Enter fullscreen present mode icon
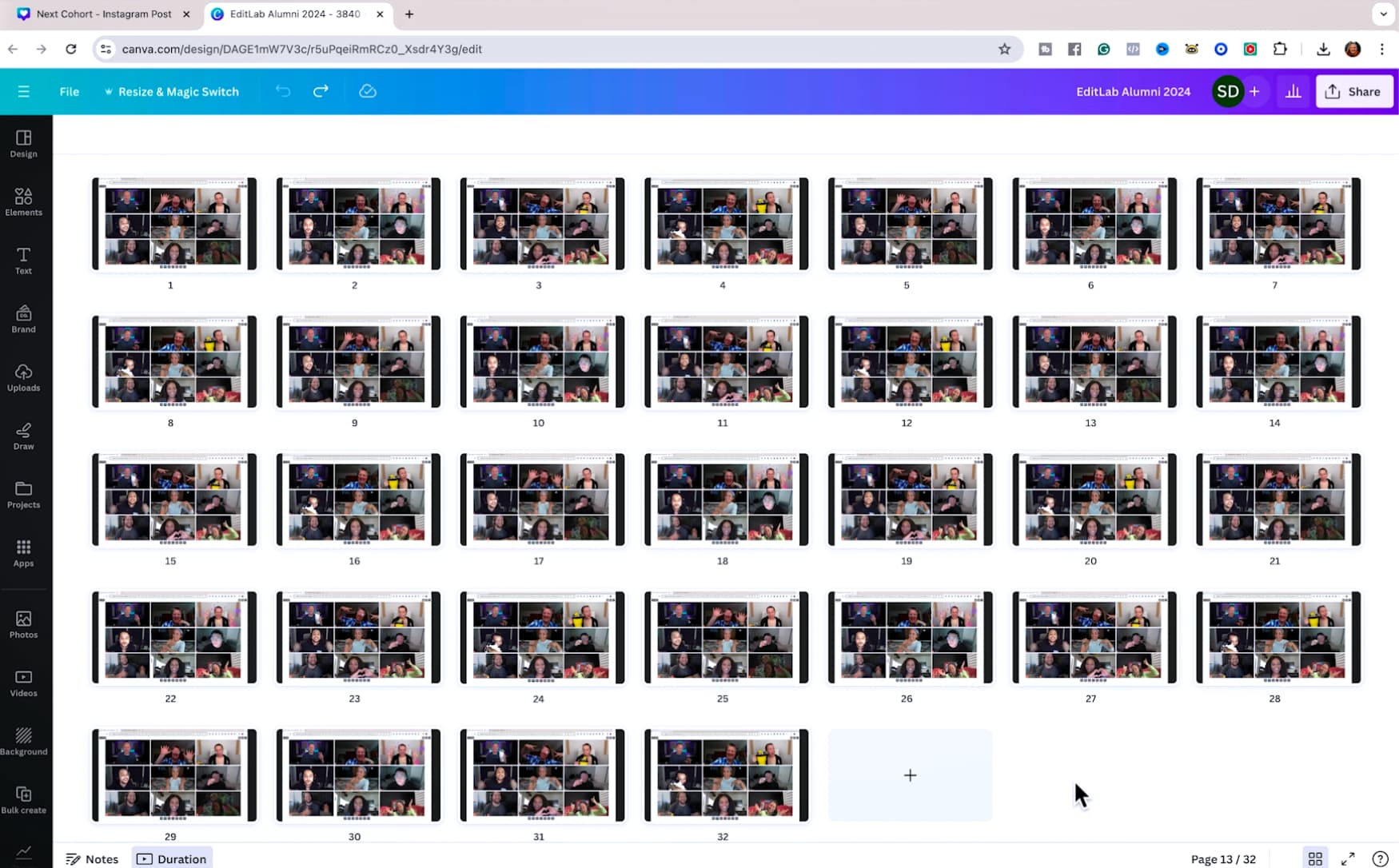The width and height of the screenshot is (1399, 868). pyautogui.click(x=1348, y=858)
